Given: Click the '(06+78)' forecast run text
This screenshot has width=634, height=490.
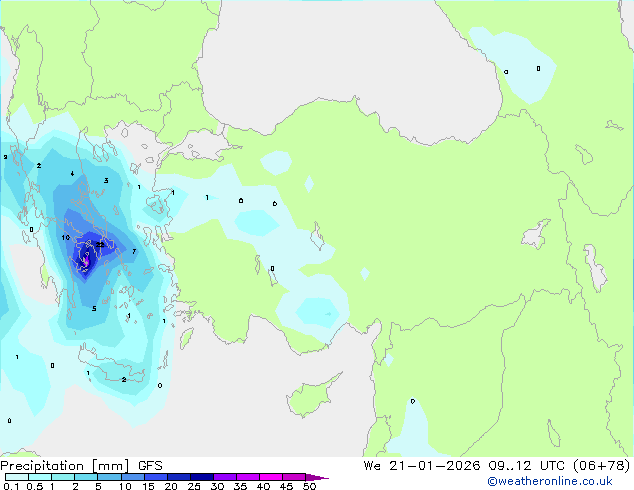Looking at the screenshot, I should pyautogui.click(x=602, y=466).
